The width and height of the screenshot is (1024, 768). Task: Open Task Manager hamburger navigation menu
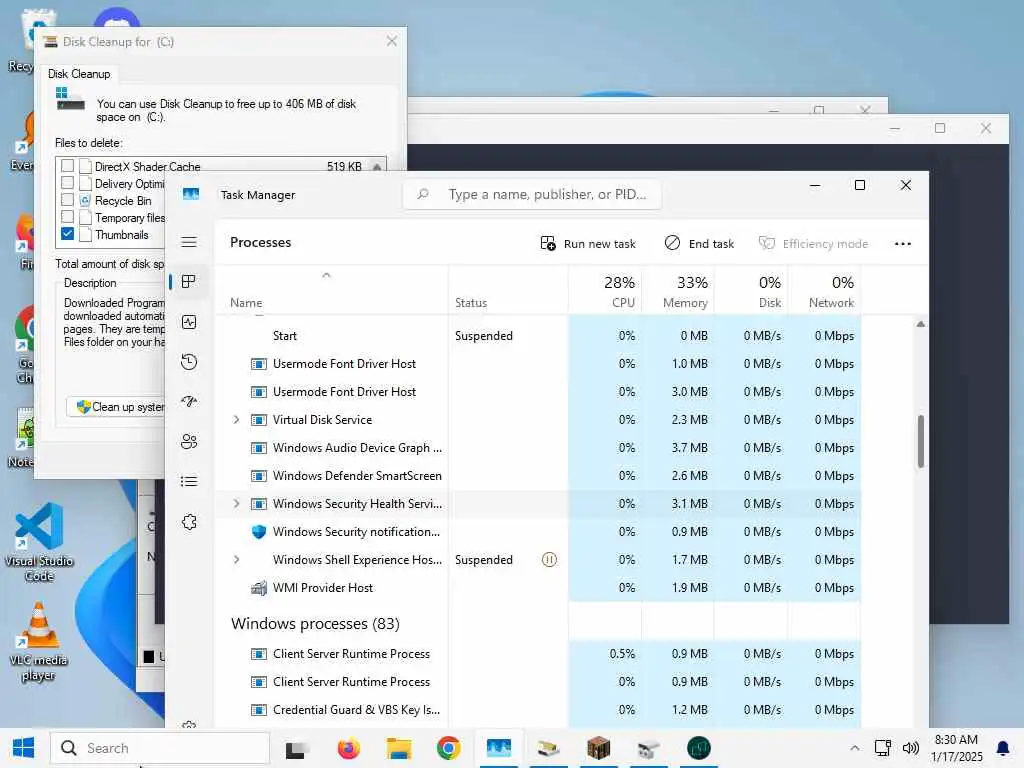189,242
